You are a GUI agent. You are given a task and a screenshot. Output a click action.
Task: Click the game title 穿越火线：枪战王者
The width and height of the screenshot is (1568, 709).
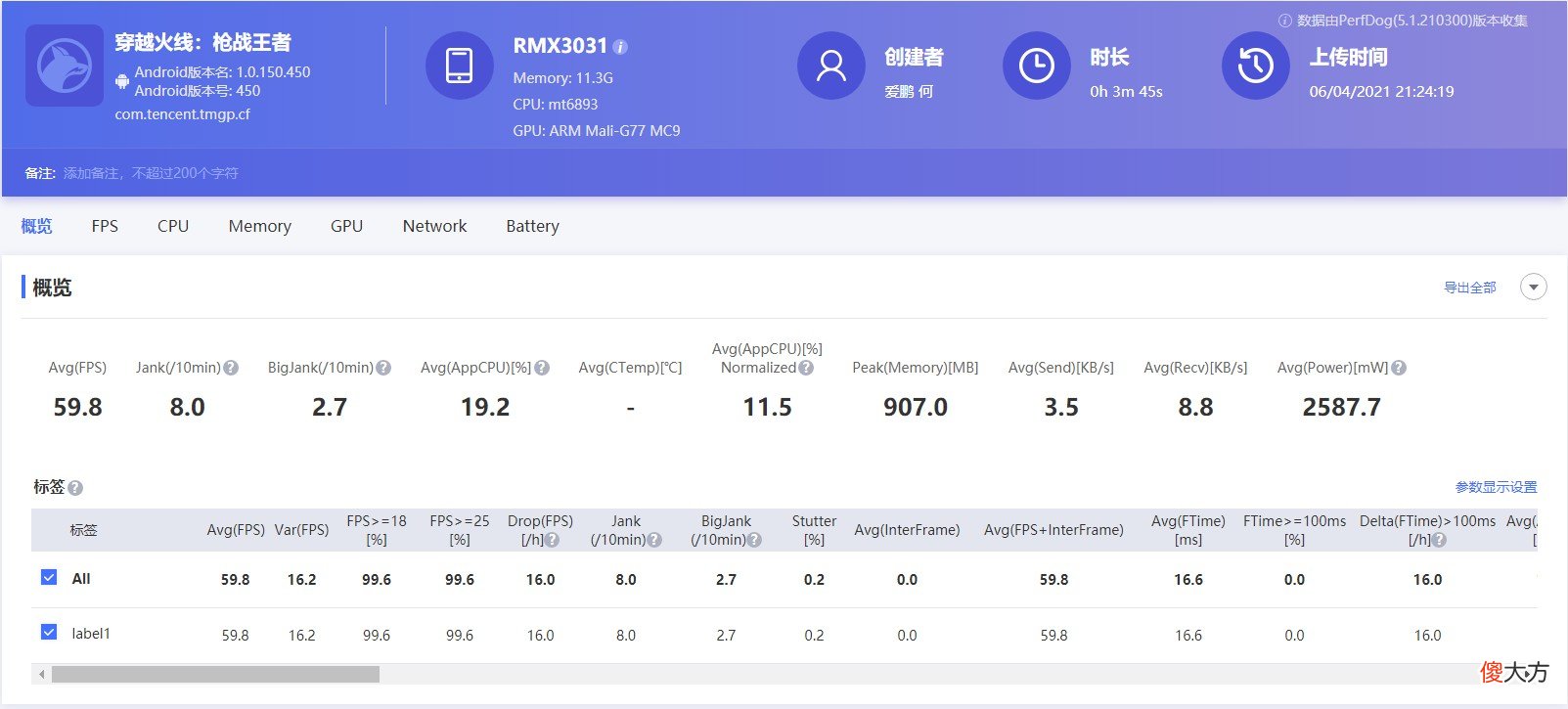(202, 42)
